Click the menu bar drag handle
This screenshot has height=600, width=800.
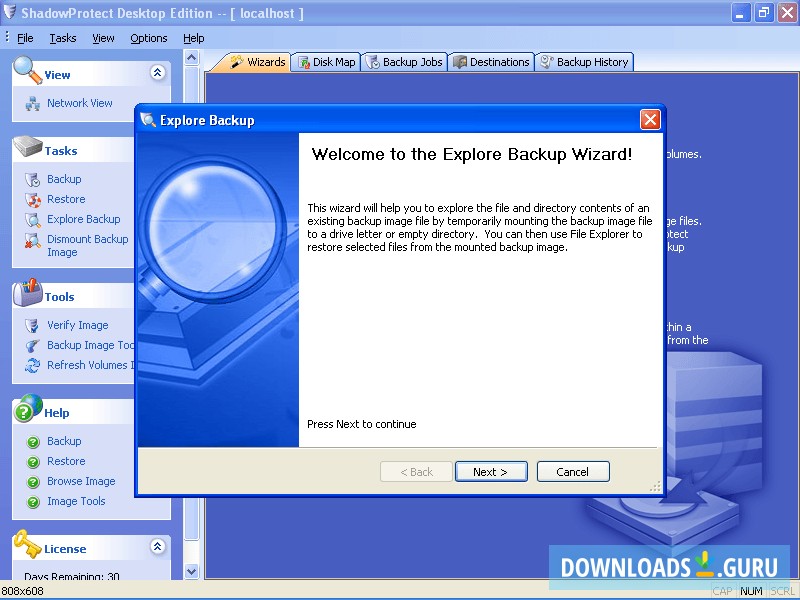click(x=7, y=37)
